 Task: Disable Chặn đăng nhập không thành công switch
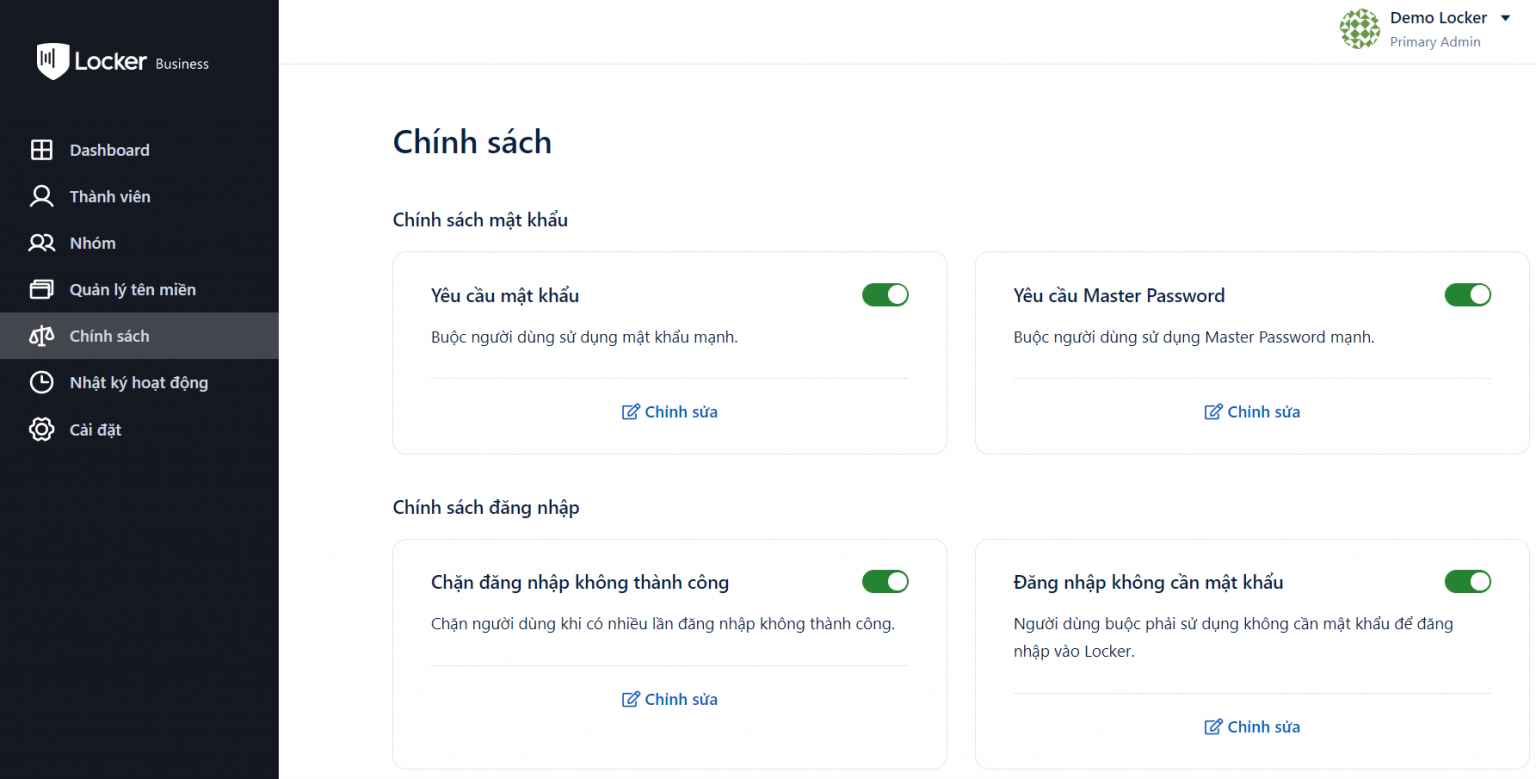(885, 581)
